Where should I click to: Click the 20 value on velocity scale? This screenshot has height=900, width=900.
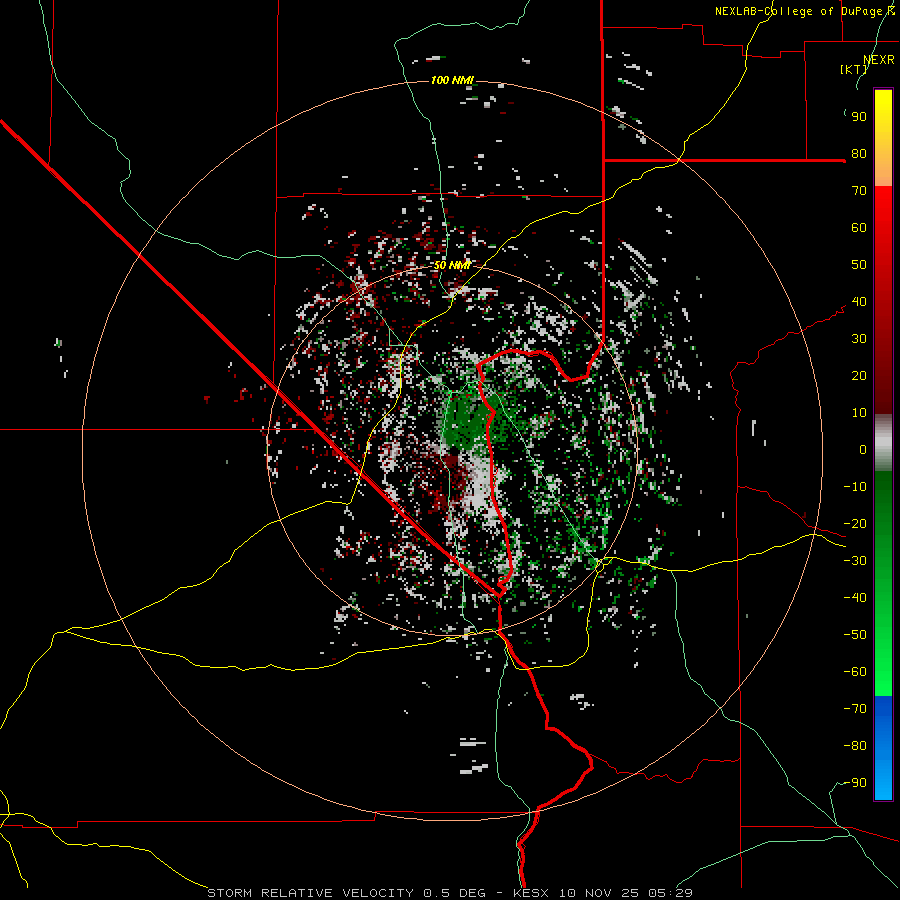[x=859, y=376]
